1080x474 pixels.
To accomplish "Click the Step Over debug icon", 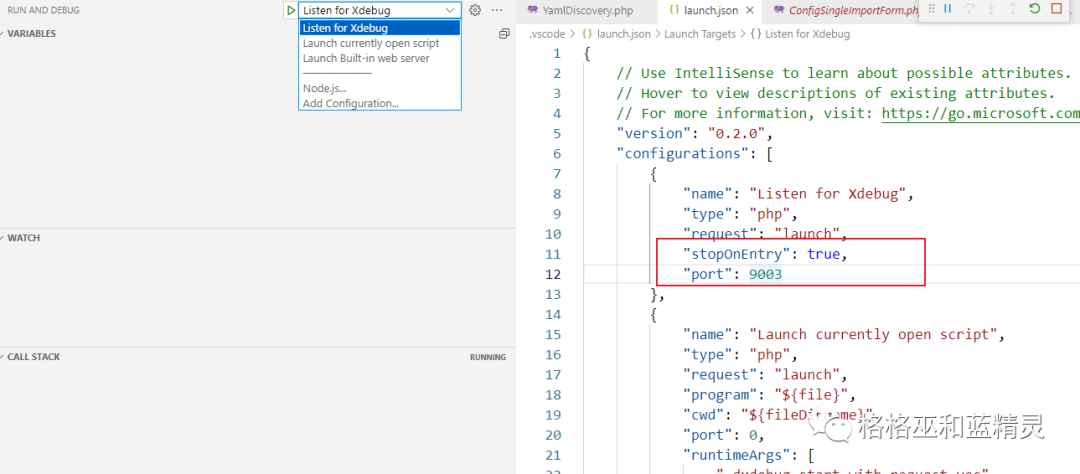I will 969,9.
